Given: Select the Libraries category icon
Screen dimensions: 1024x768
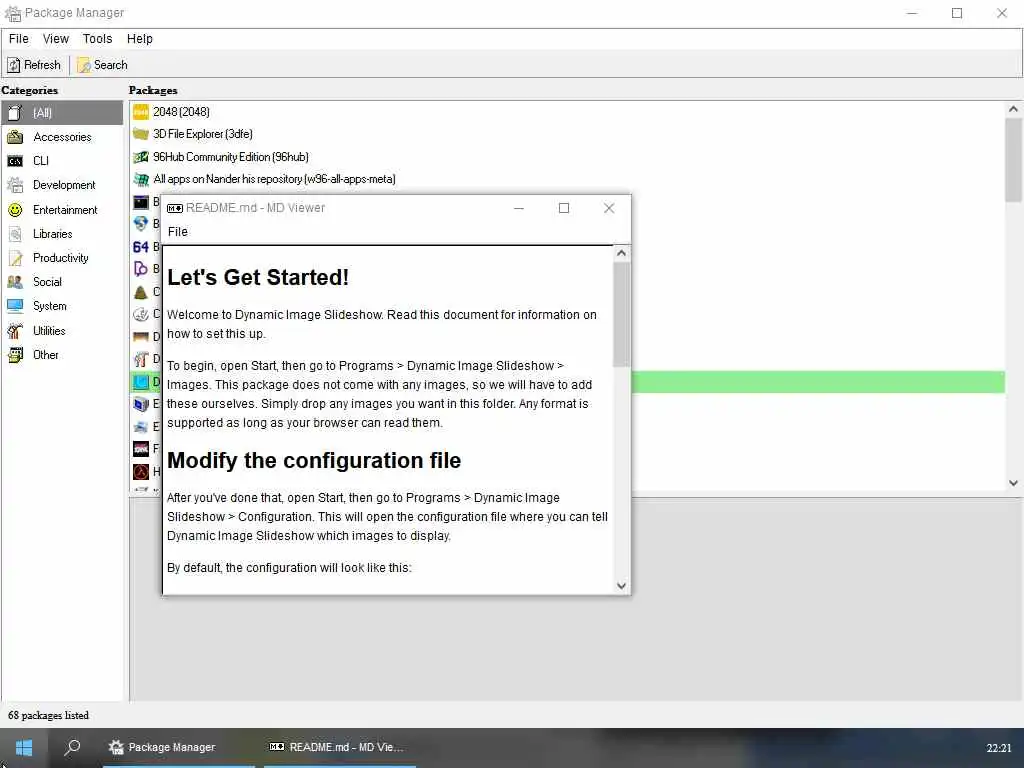Looking at the screenshot, I should coord(15,234).
